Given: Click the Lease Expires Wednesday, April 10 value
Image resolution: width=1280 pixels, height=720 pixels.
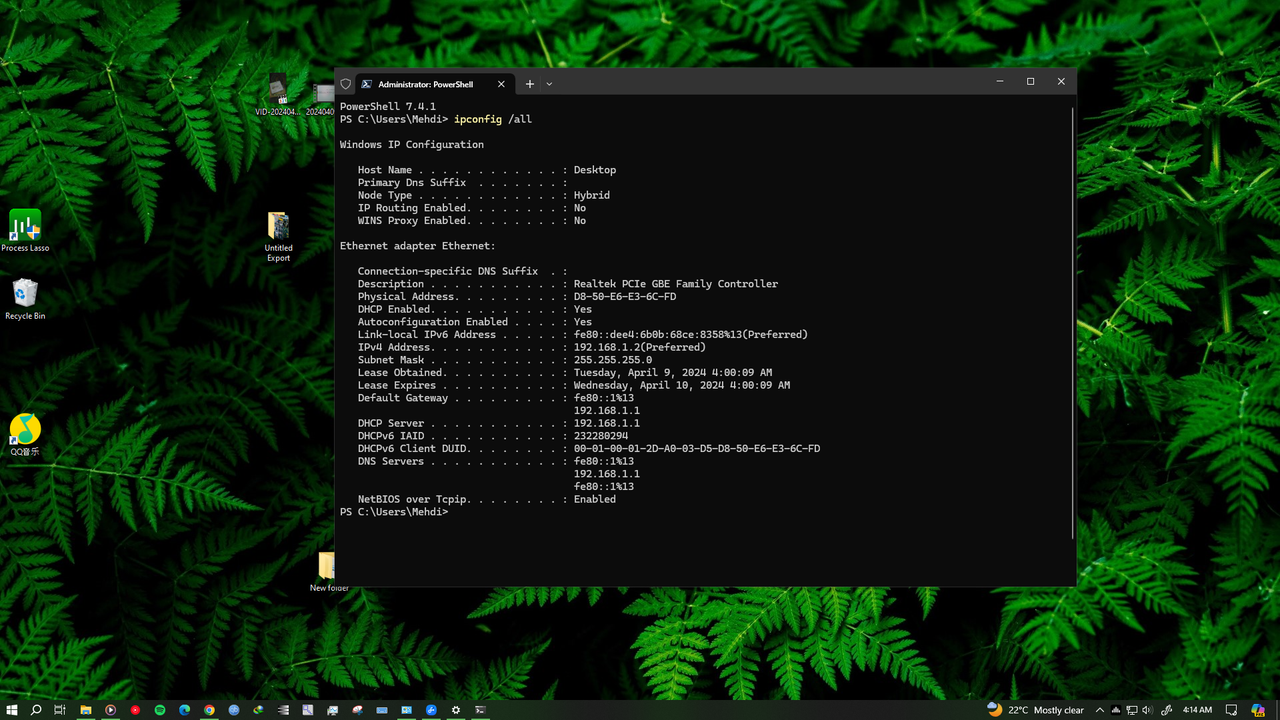Looking at the screenshot, I should click(x=682, y=385).
